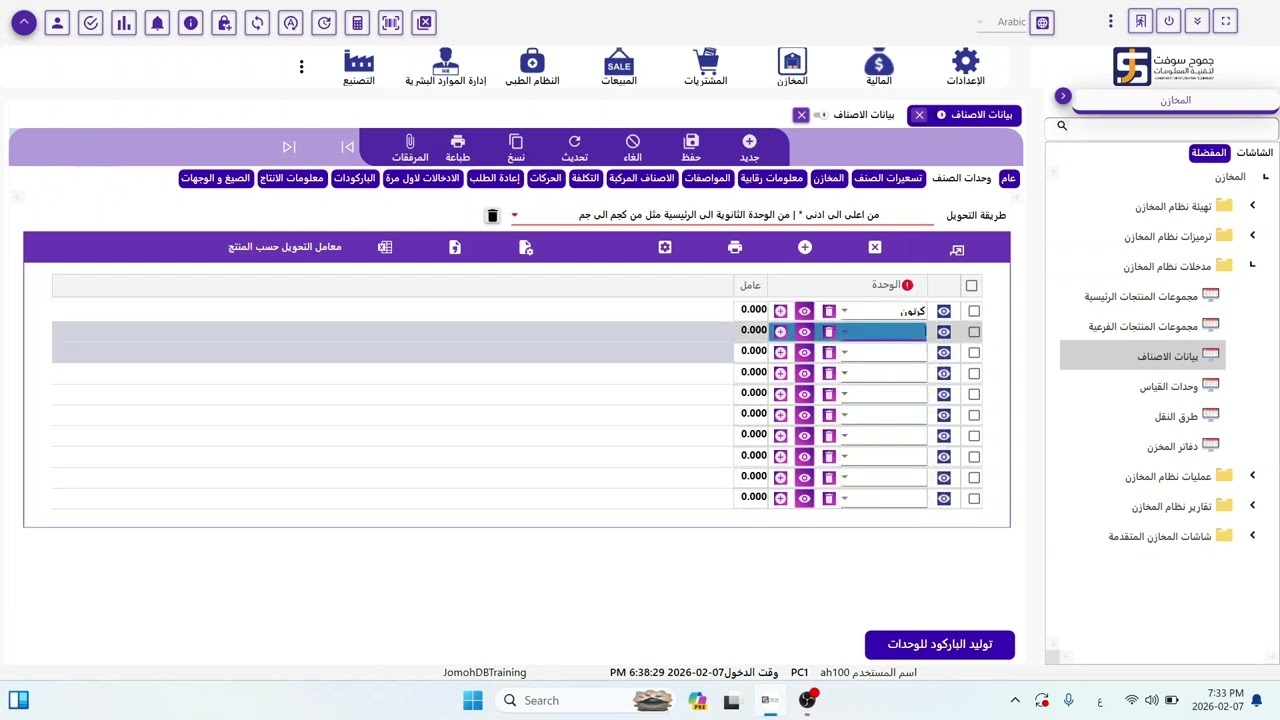Click the Windows Start button in taskbar

(473, 700)
